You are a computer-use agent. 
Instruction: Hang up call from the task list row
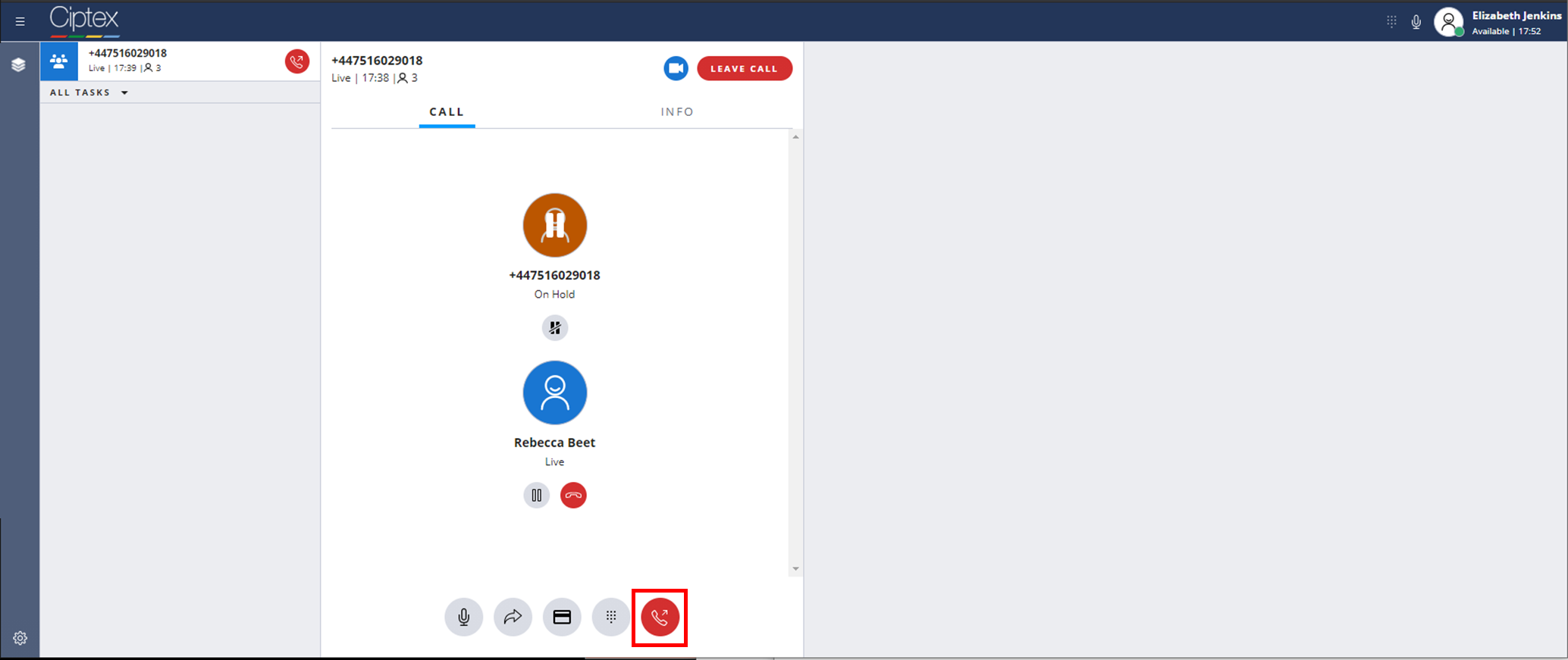click(297, 61)
